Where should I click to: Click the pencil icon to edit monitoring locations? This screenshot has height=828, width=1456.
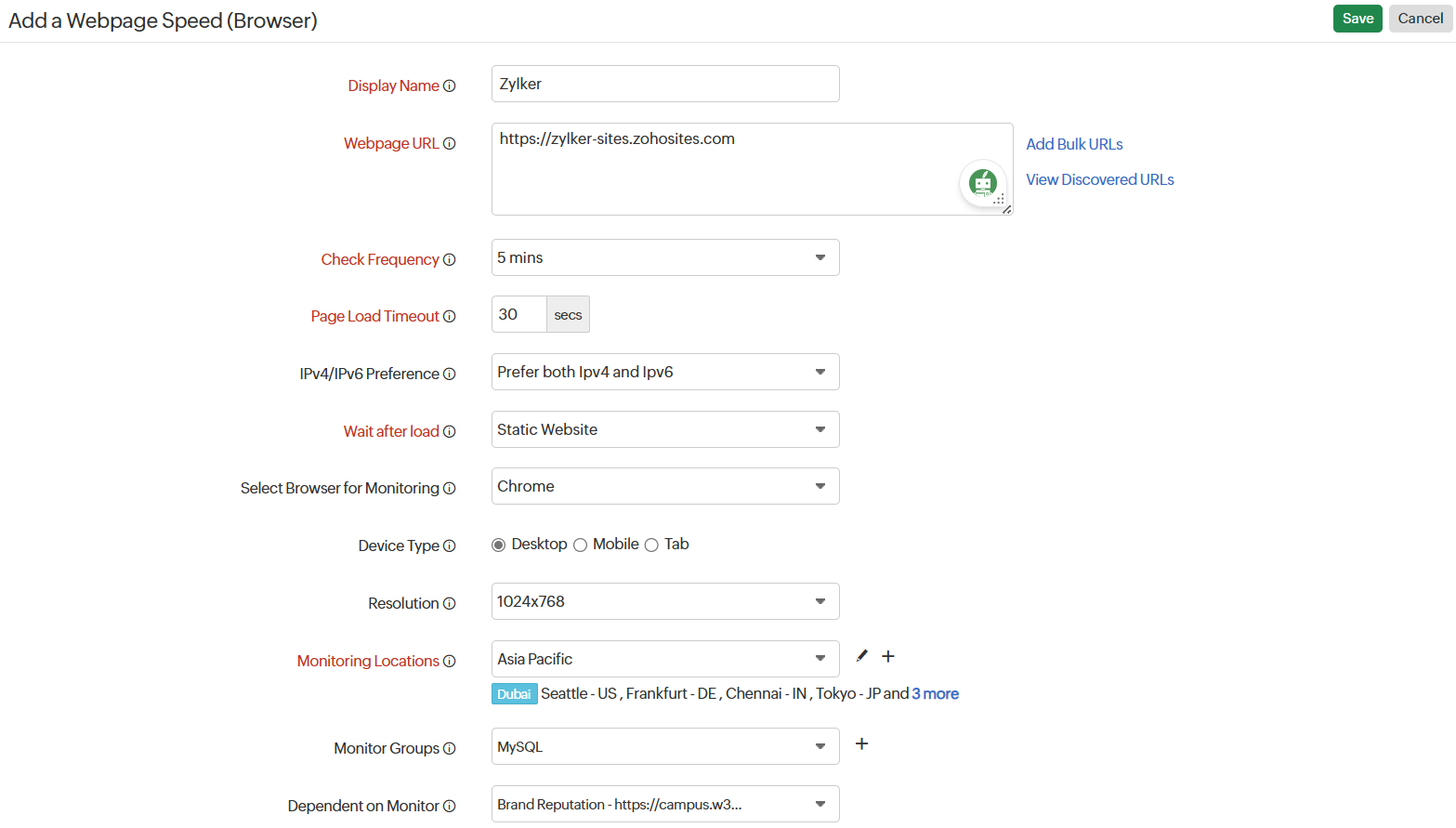(861, 656)
